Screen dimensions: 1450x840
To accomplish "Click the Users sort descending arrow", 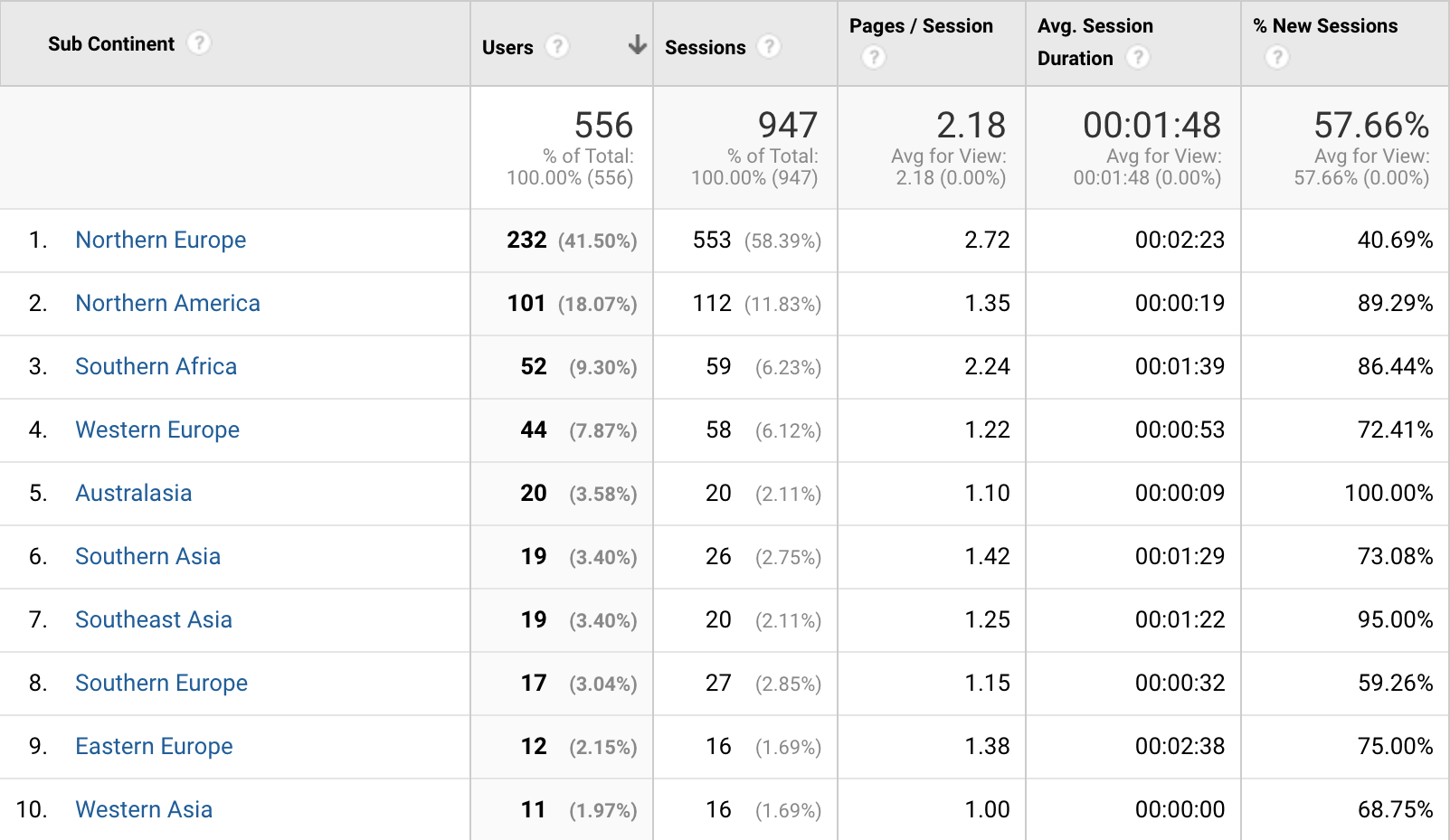I will coord(638,45).
